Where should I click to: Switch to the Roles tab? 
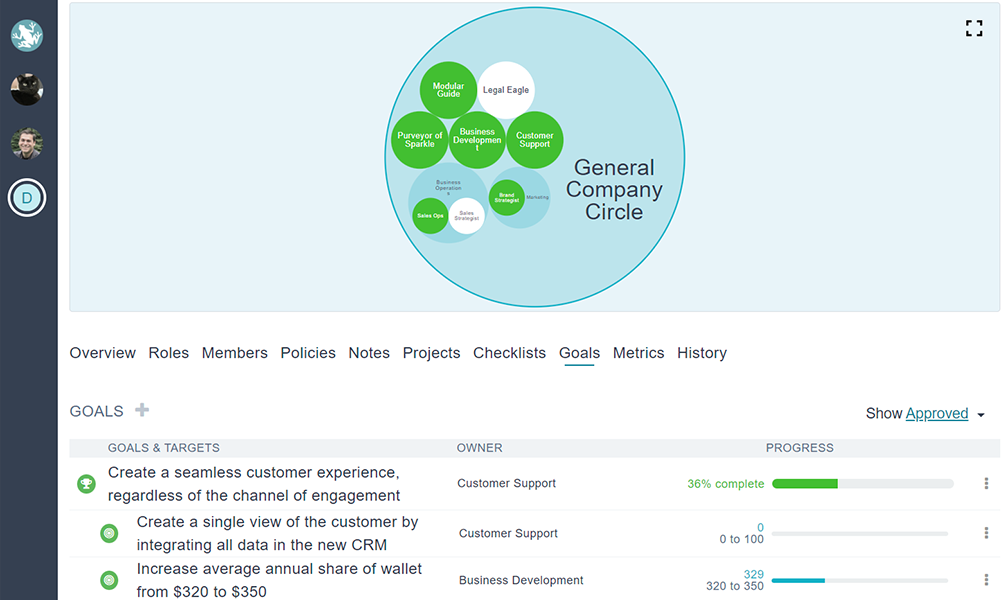click(x=168, y=353)
